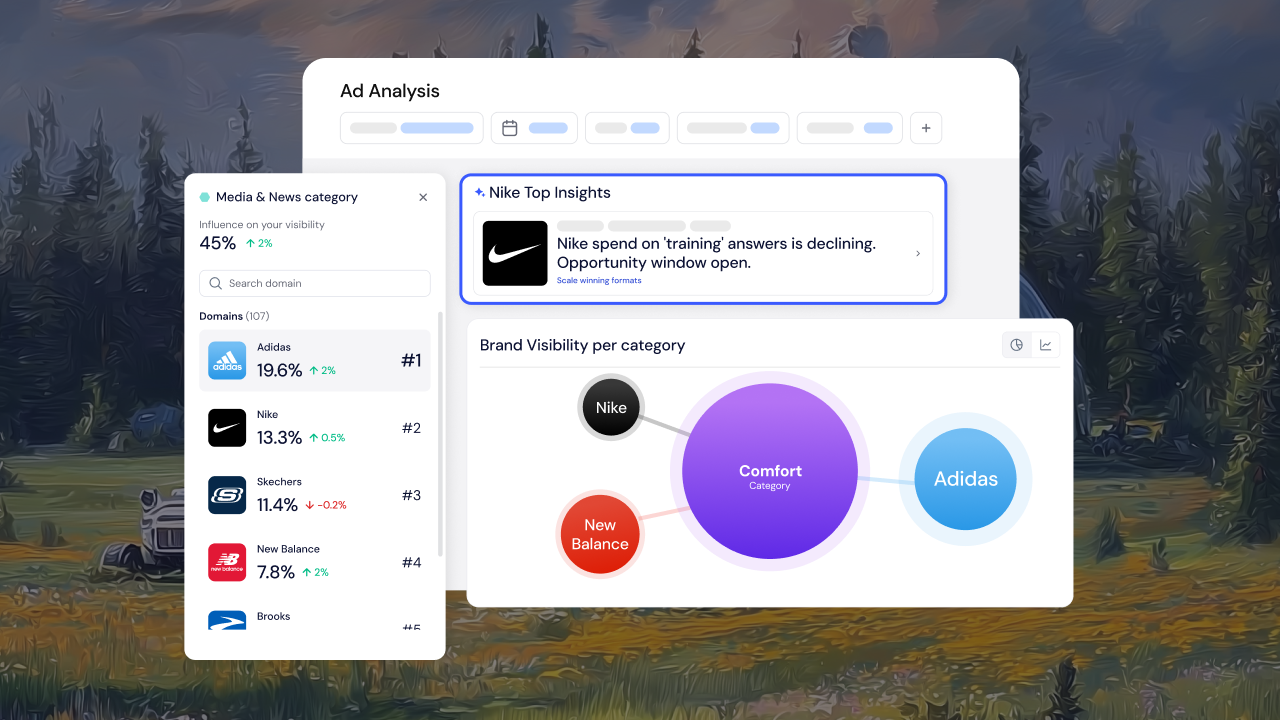Click the New Balance 7.8% value
1280x720 pixels.
(x=276, y=572)
